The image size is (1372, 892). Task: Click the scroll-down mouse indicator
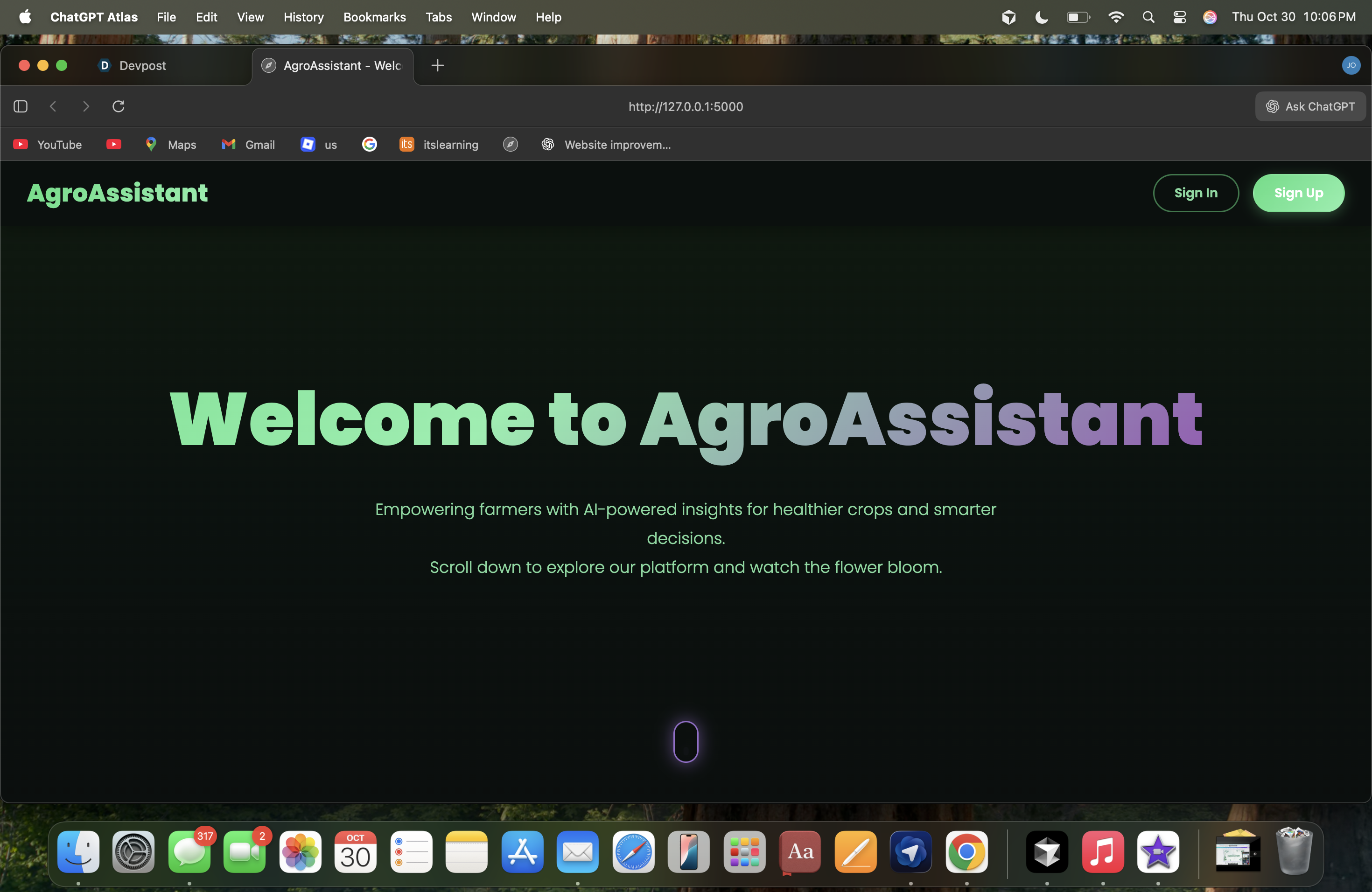point(686,742)
